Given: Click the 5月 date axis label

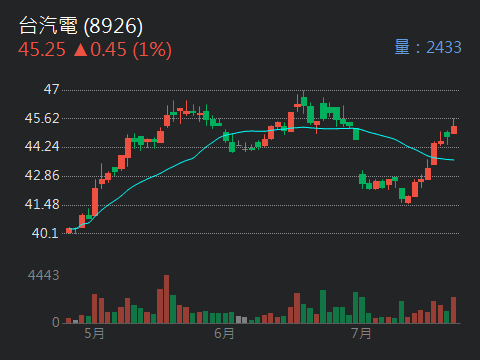Looking at the screenshot, I should [x=94, y=333].
